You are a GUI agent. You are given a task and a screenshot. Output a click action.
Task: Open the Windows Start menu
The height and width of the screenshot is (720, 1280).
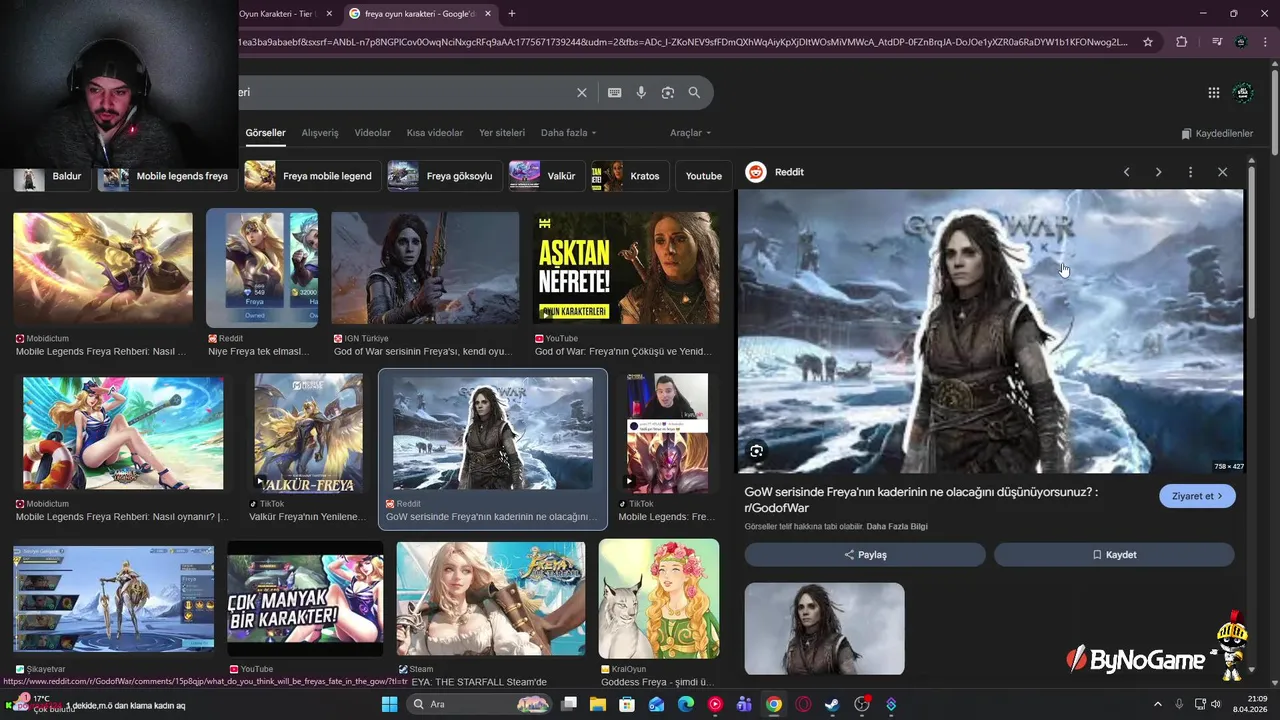click(390, 704)
